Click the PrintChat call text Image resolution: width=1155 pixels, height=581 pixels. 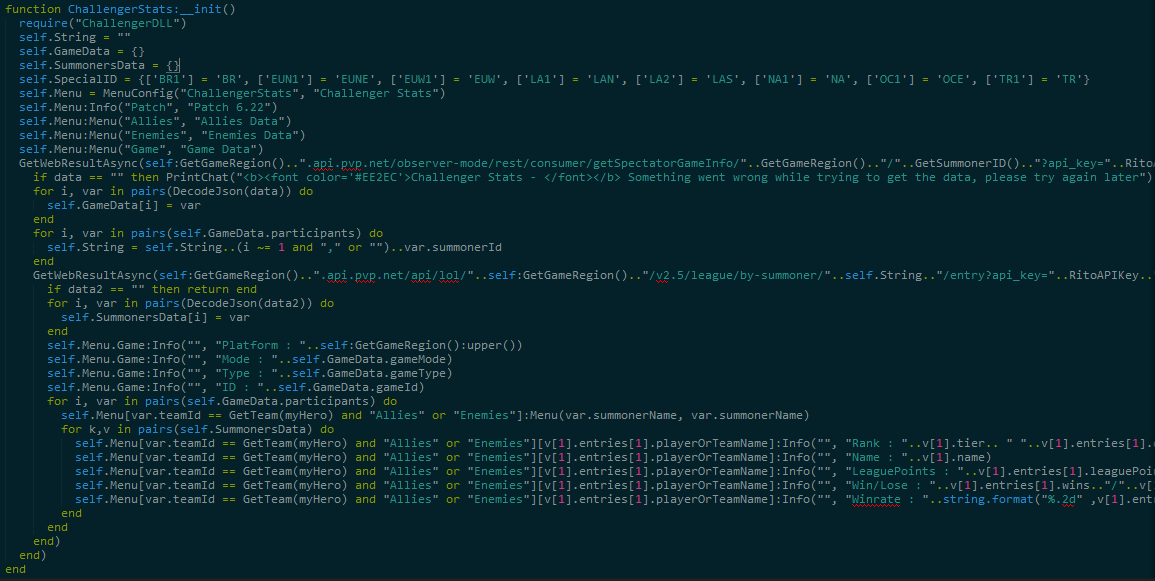(x=659, y=177)
